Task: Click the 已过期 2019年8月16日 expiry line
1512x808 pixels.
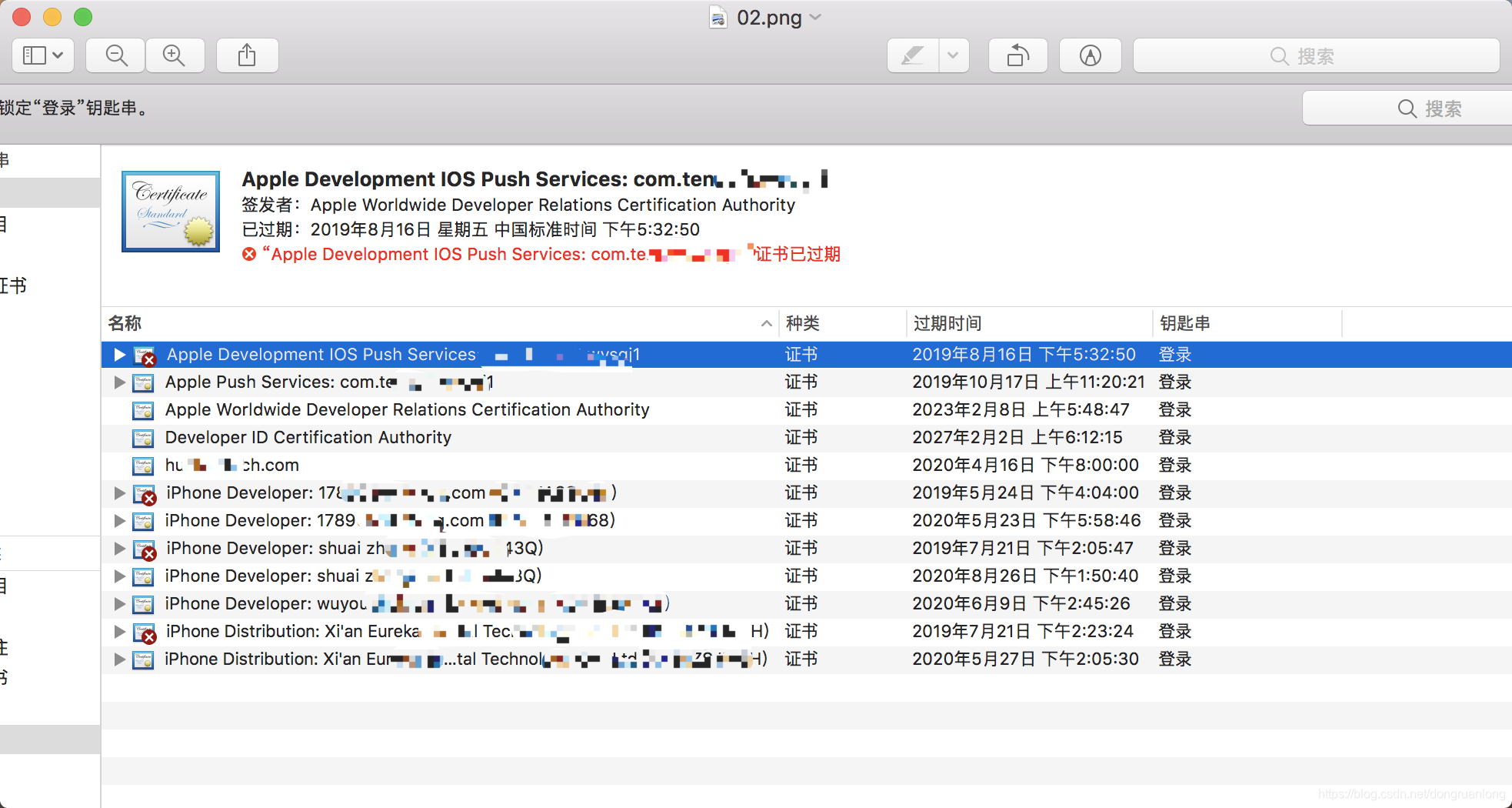Action: pos(471,229)
